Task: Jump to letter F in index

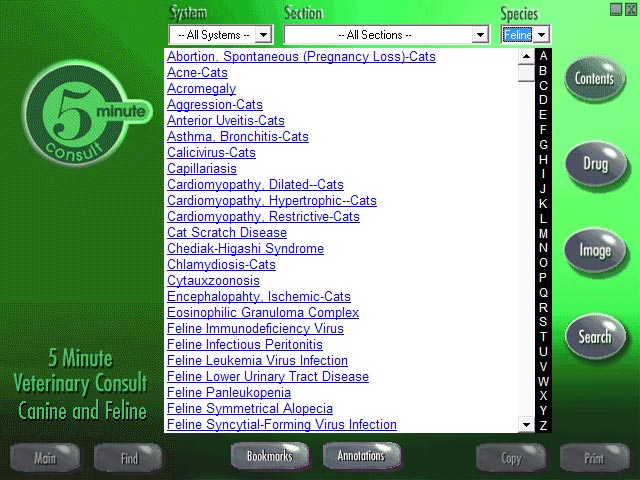Action: (543, 130)
